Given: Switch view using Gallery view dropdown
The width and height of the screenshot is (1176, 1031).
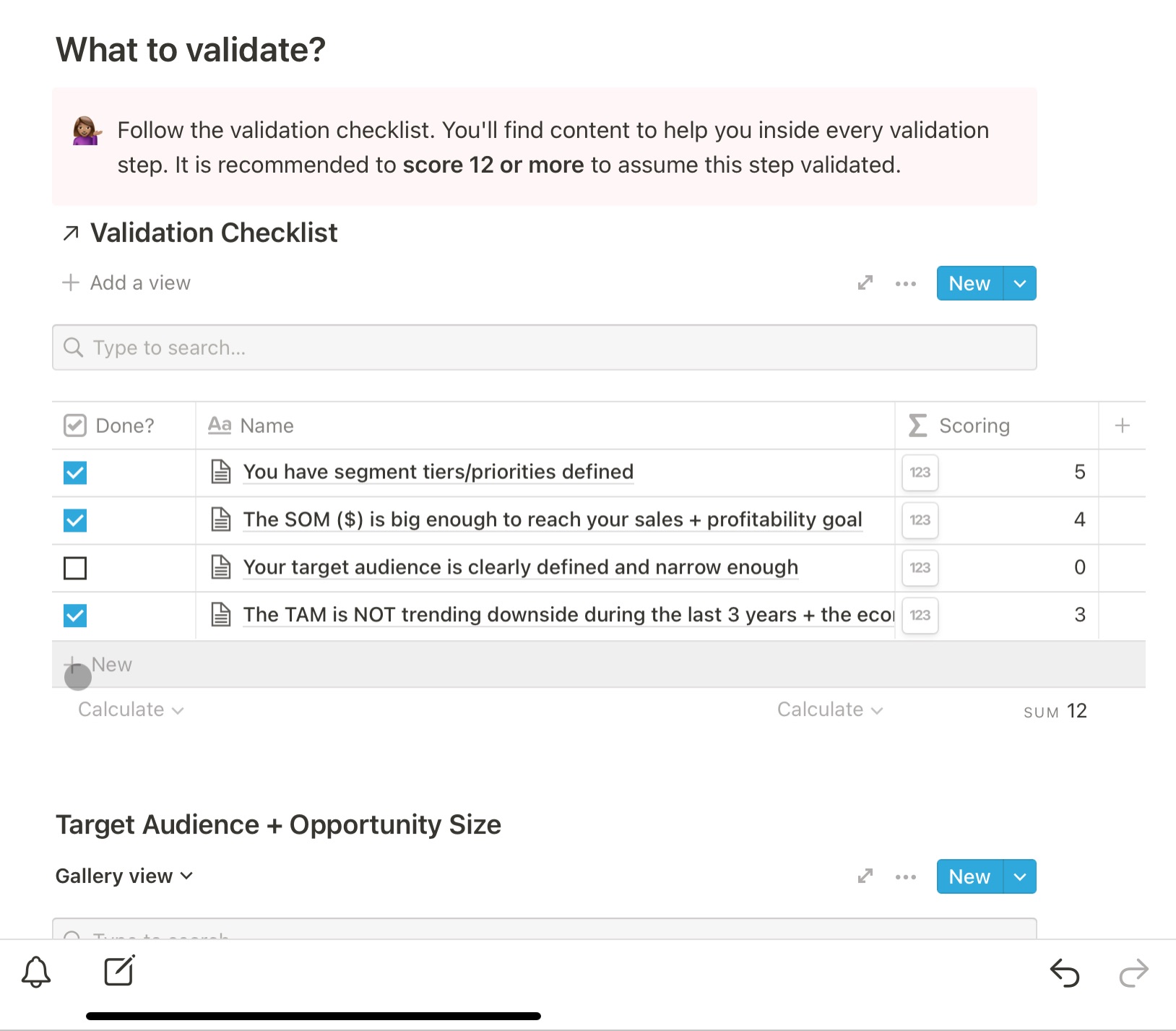Looking at the screenshot, I should (124, 876).
